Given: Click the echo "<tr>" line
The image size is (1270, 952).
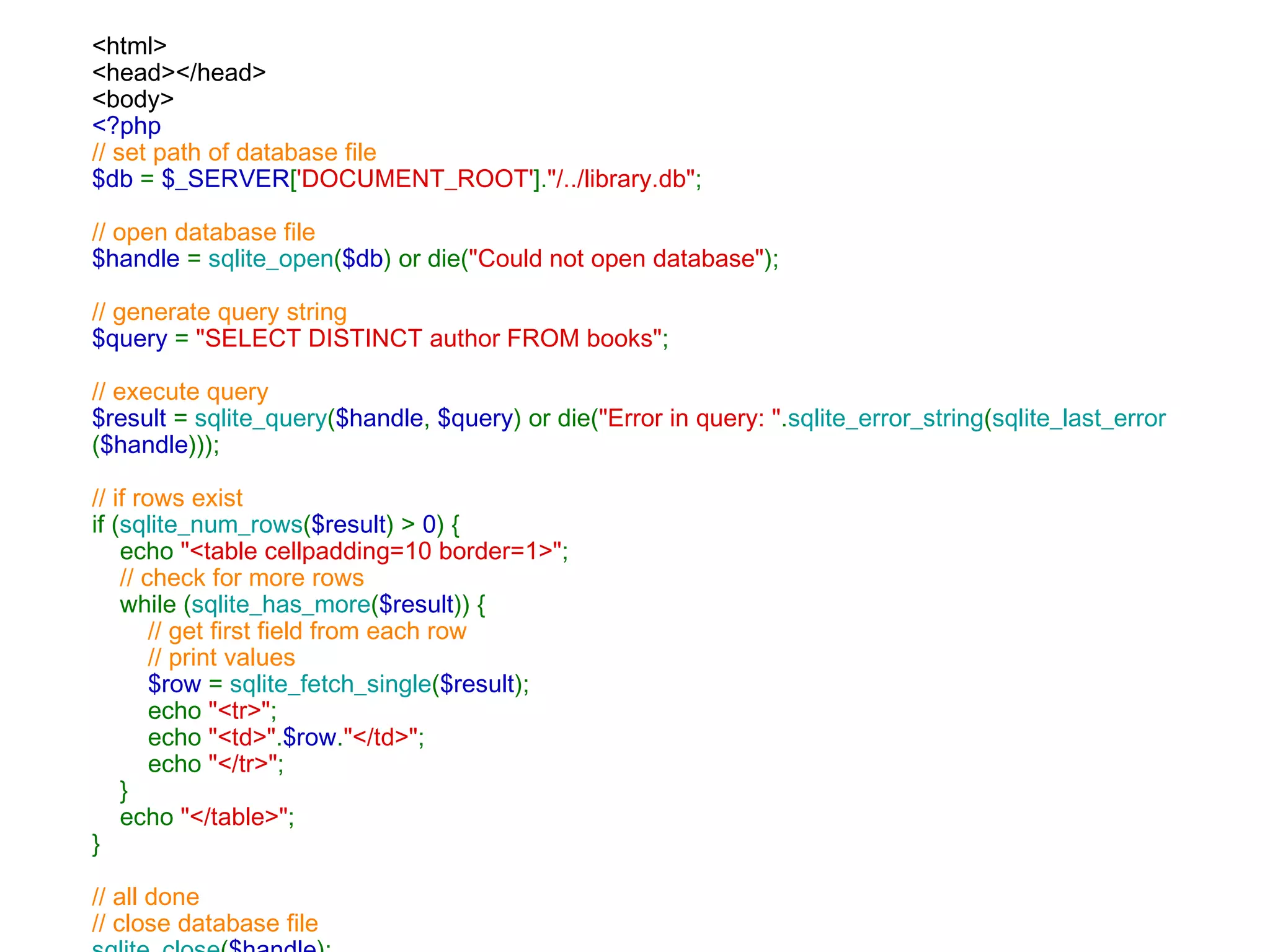Looking at the screenshot, I should (x=212, y=712).
